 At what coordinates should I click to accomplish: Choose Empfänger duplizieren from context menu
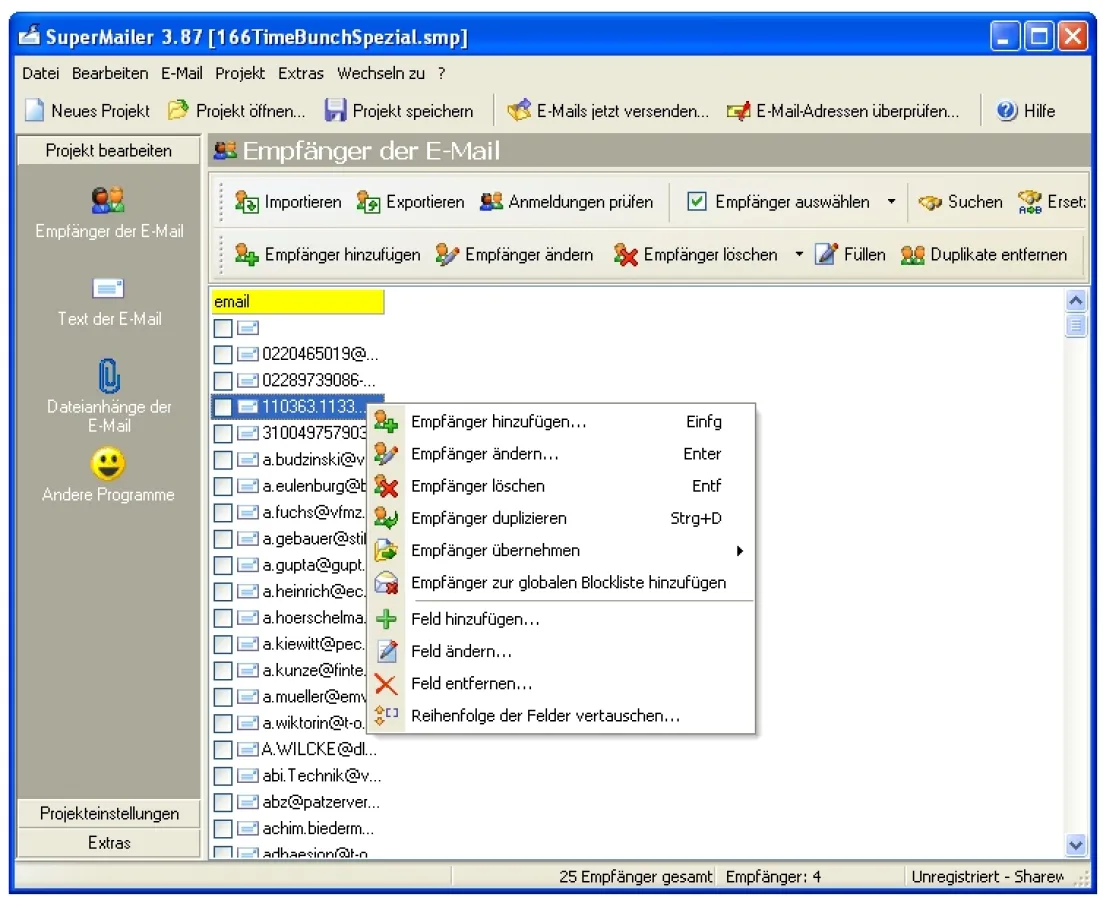click(x=488, y=518)
